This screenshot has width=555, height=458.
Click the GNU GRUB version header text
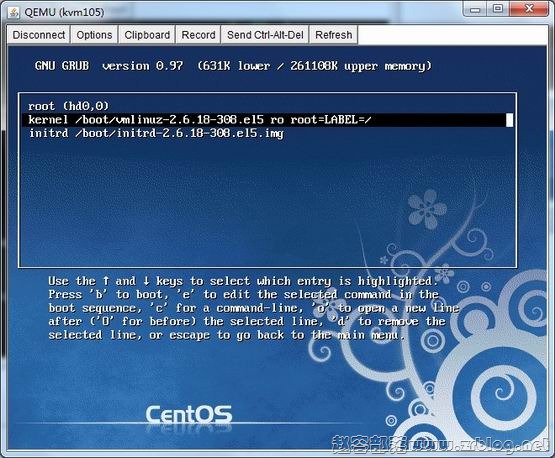point(233,66)
